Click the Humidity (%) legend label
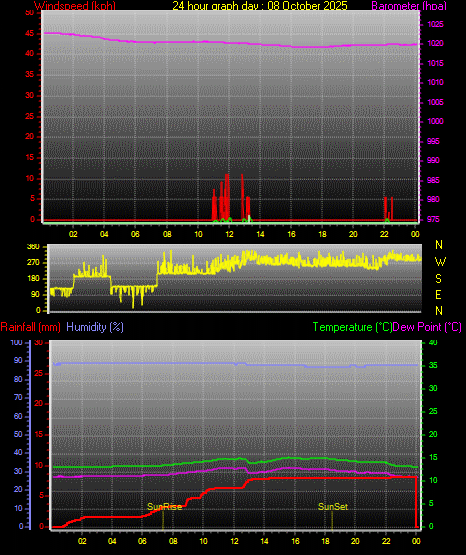The image size is (466, 555). click(x=95, y=327)
